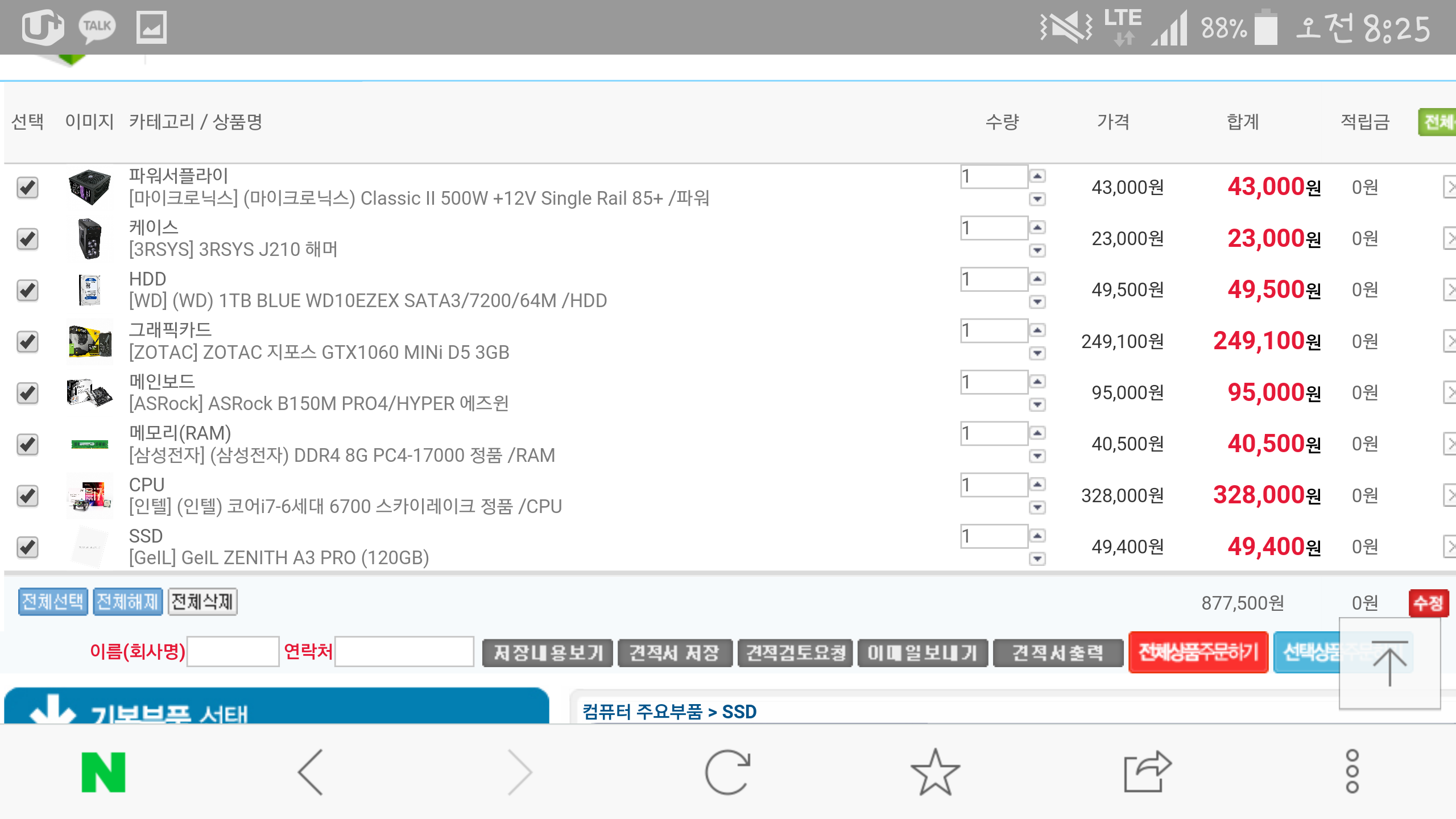Decrease the HDD quantity with the down arrow
Screen dimensions: 1456x819
coord(1037,301)
